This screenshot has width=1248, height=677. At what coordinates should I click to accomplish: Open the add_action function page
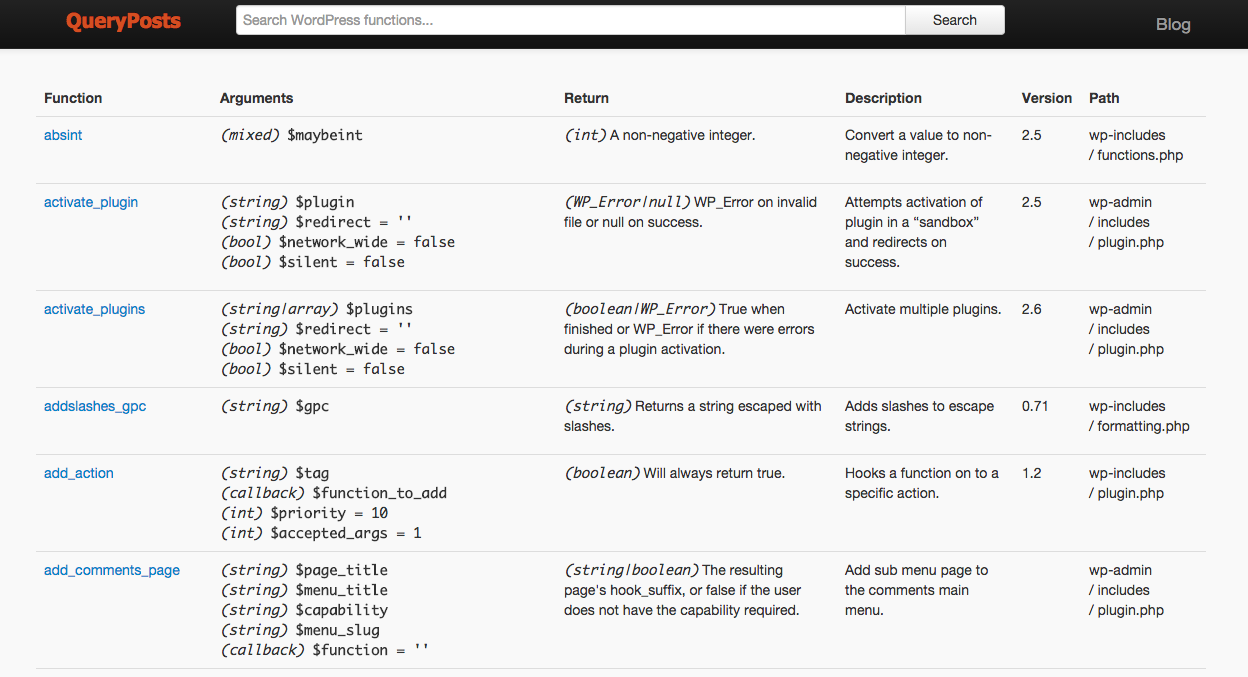(78, 473)
